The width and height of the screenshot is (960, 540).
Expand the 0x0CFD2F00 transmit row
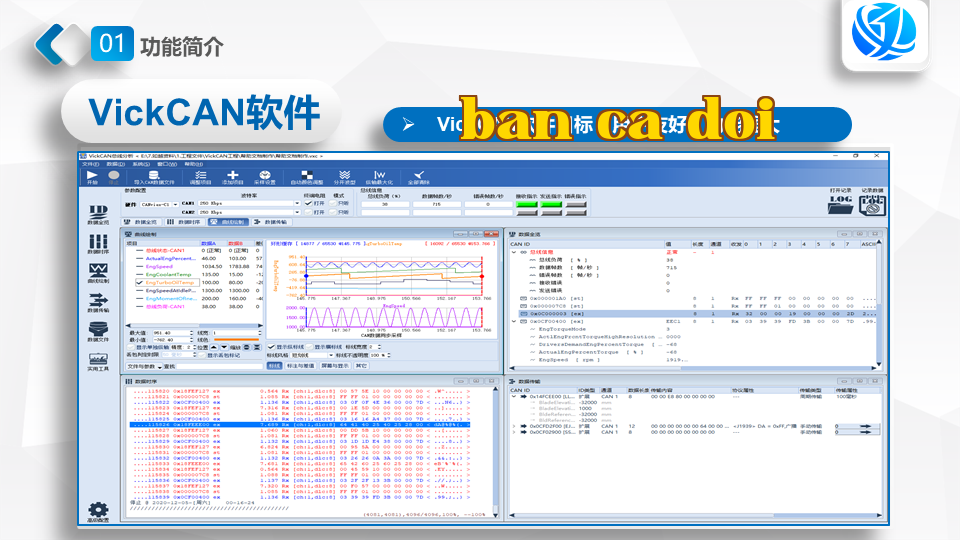click(x=514, y=426)
